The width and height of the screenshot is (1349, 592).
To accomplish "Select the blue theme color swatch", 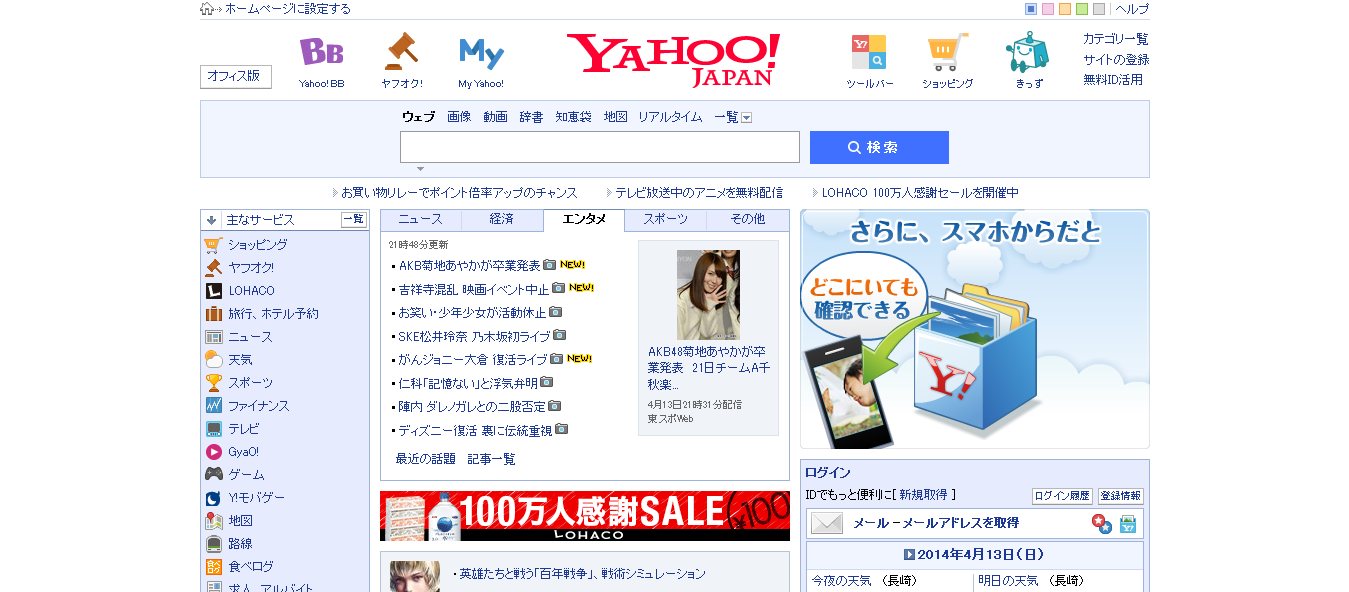I will (1031, 9).
